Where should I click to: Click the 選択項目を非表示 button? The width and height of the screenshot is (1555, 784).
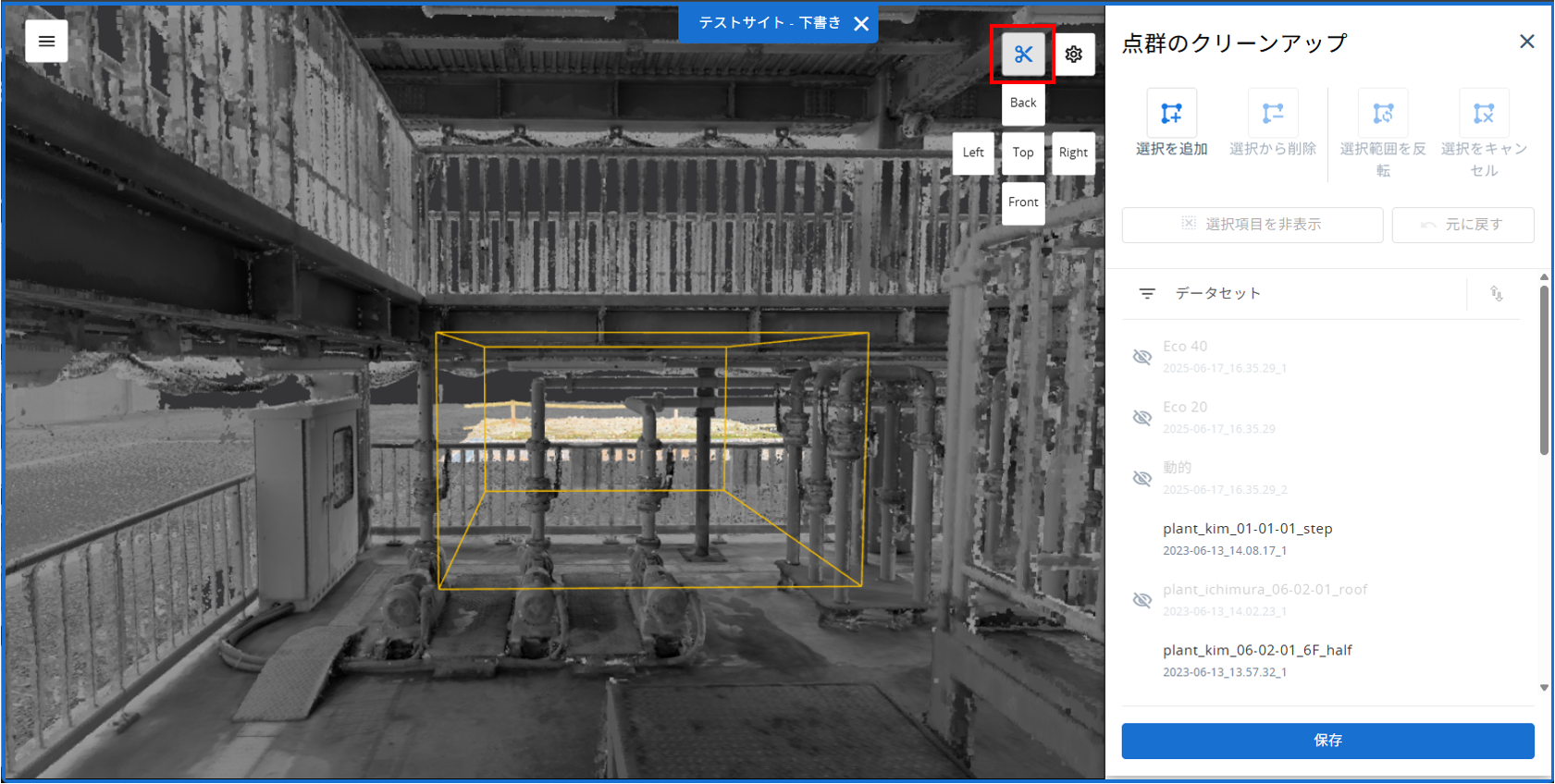pyautogui.click(x=1253, y=225)
